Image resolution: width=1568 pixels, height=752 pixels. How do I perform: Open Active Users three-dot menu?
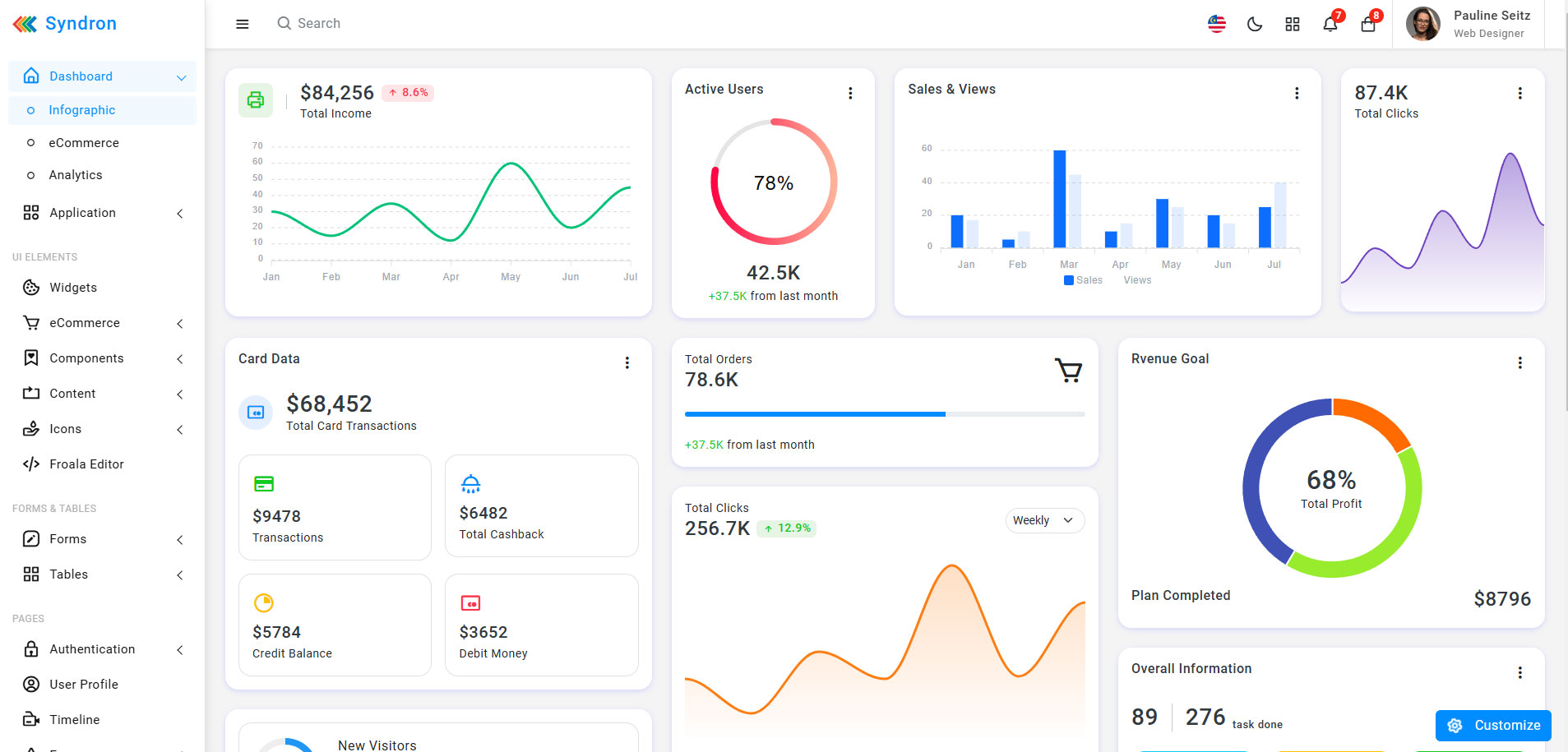850,94
